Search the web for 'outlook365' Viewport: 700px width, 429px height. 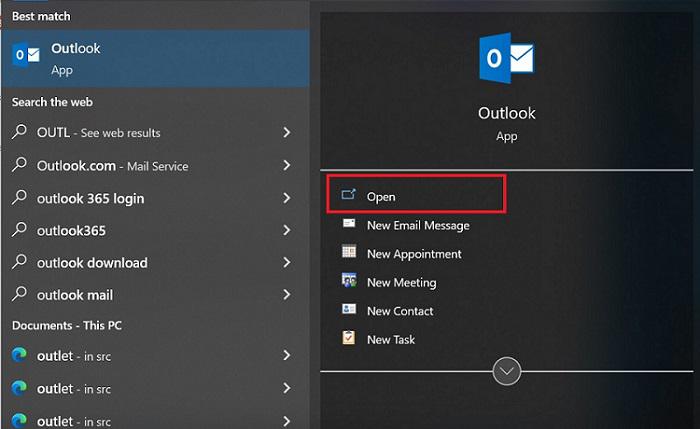point(71,230)
